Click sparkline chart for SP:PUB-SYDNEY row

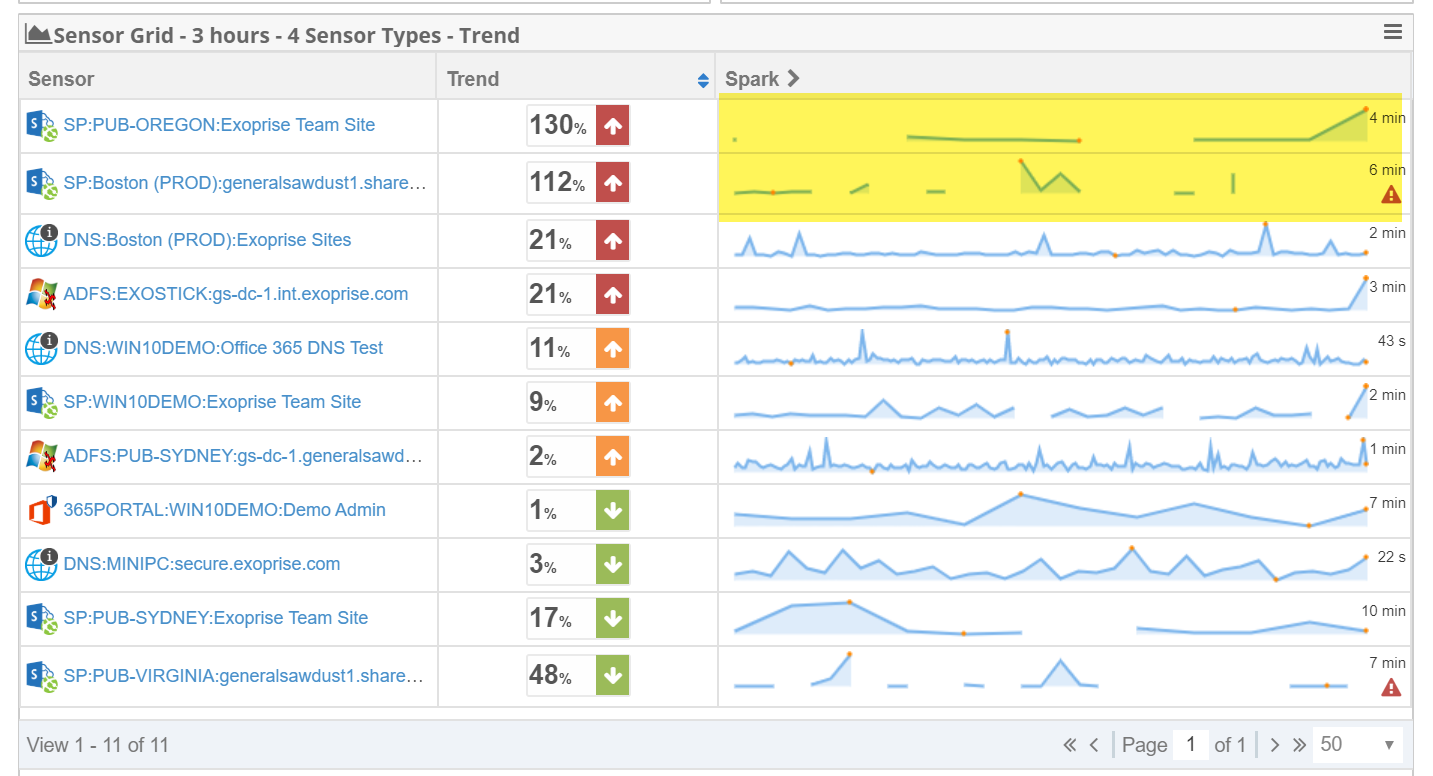click(x=1050, y=618)
